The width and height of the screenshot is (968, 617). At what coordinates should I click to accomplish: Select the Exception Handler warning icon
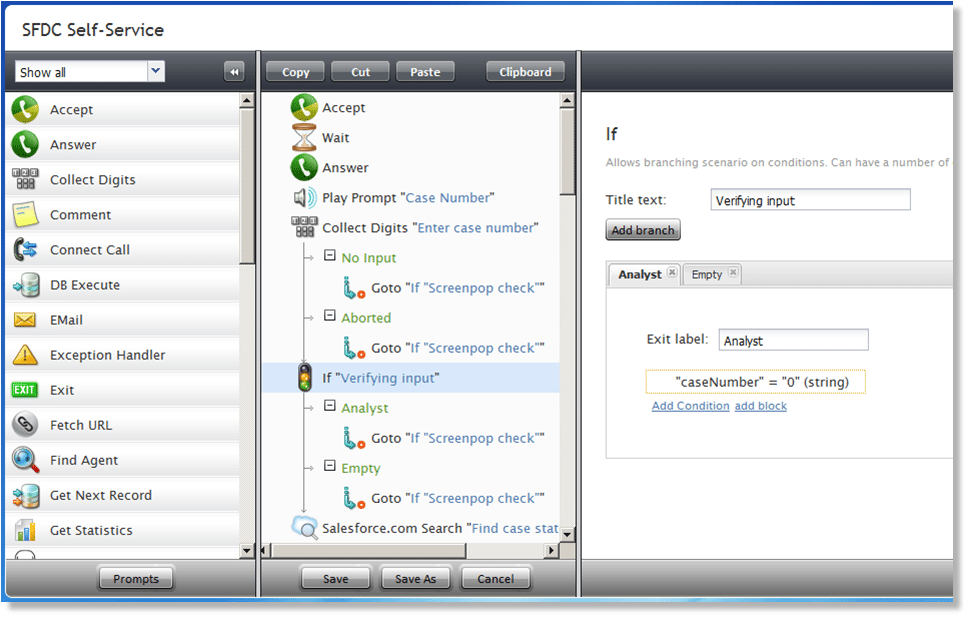[25, 355]
